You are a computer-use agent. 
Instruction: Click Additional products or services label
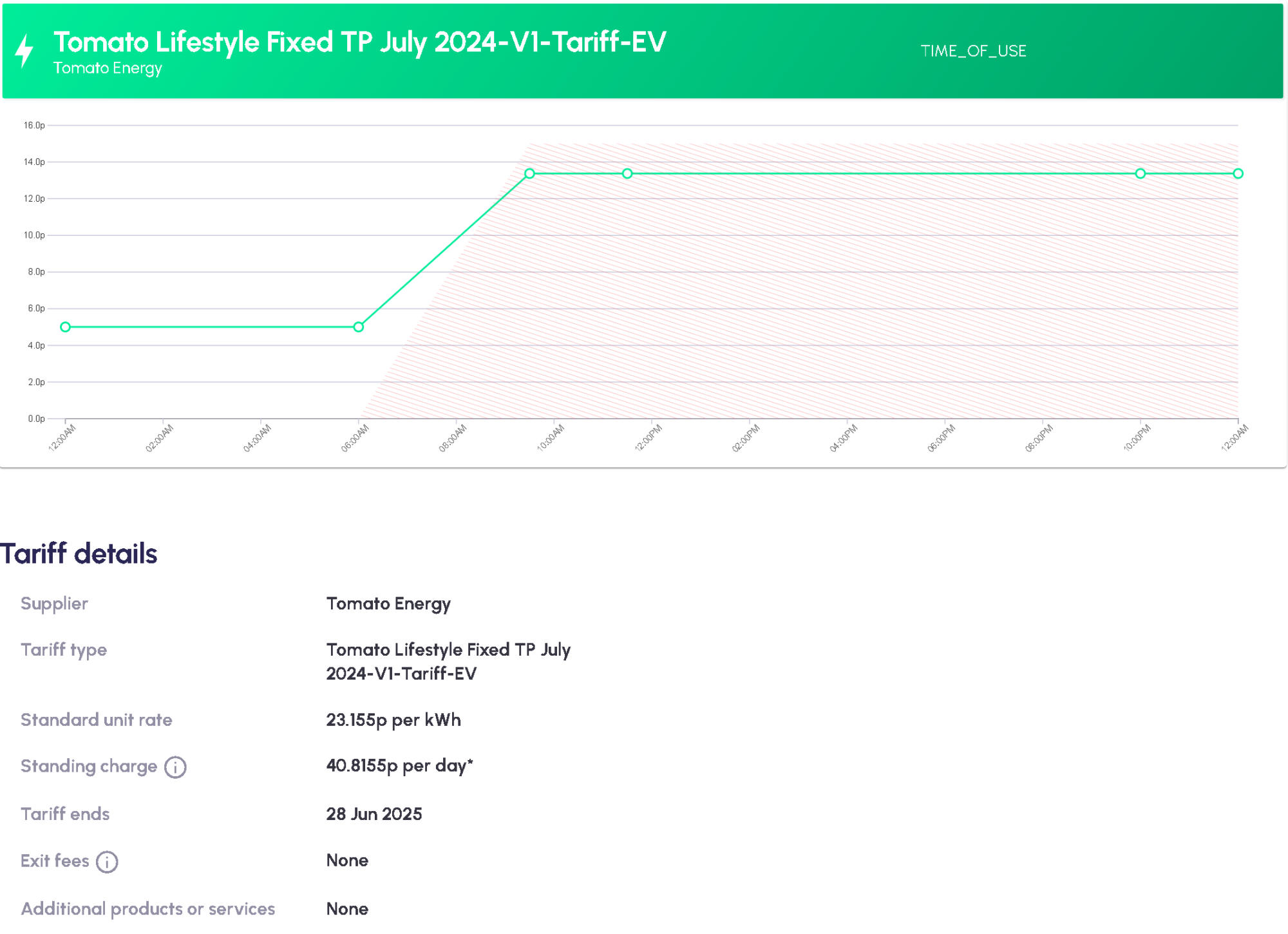pos(147,909)
